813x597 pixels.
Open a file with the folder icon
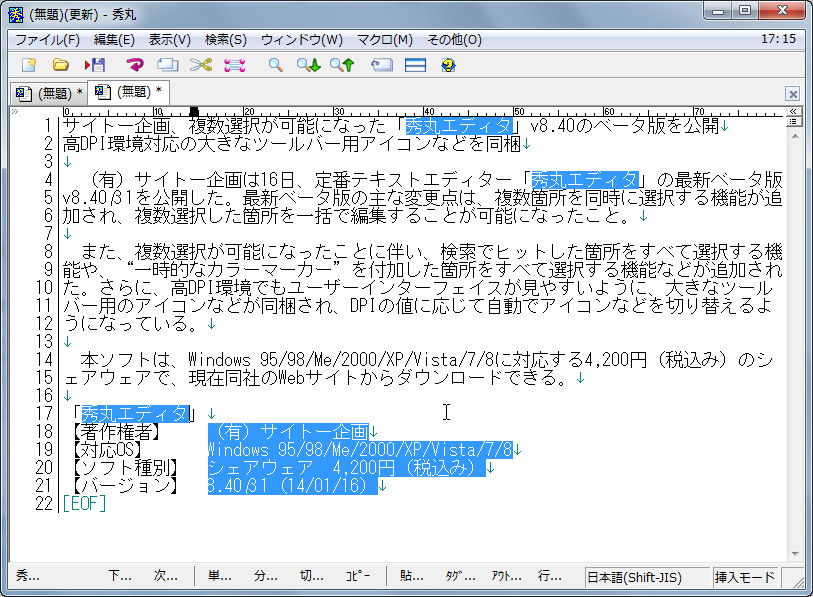point(60,64)
